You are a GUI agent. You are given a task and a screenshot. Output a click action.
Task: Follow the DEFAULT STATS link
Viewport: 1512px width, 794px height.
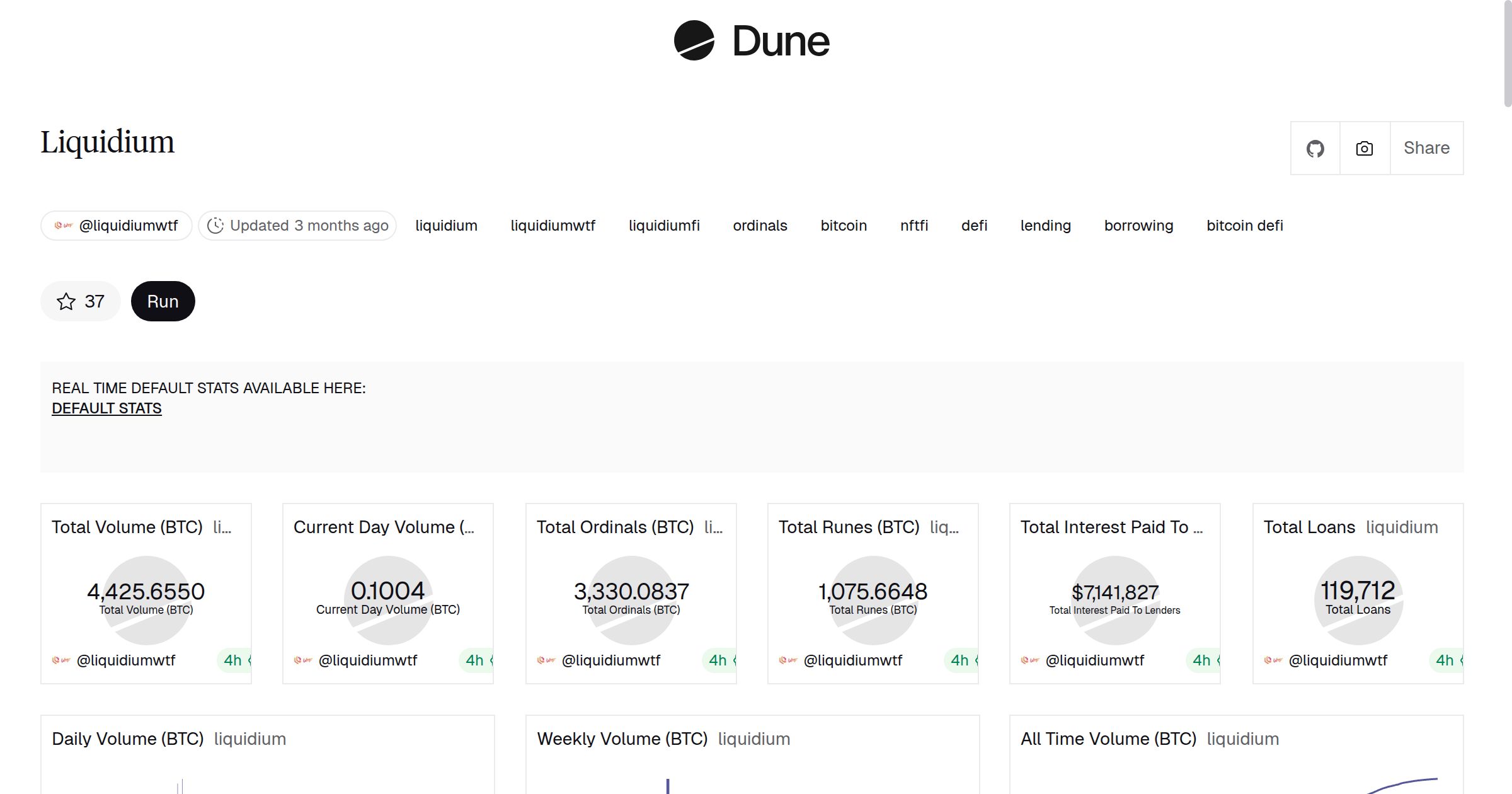[106, 408]
